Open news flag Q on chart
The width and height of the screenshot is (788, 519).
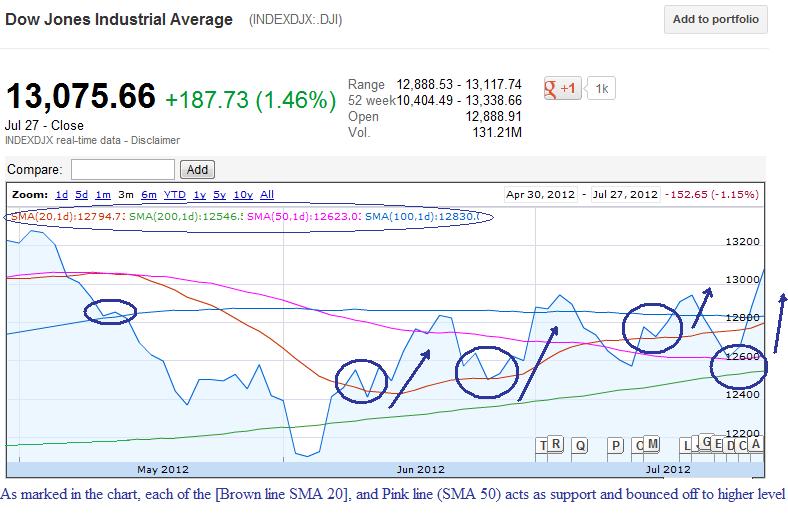point(580,446)
